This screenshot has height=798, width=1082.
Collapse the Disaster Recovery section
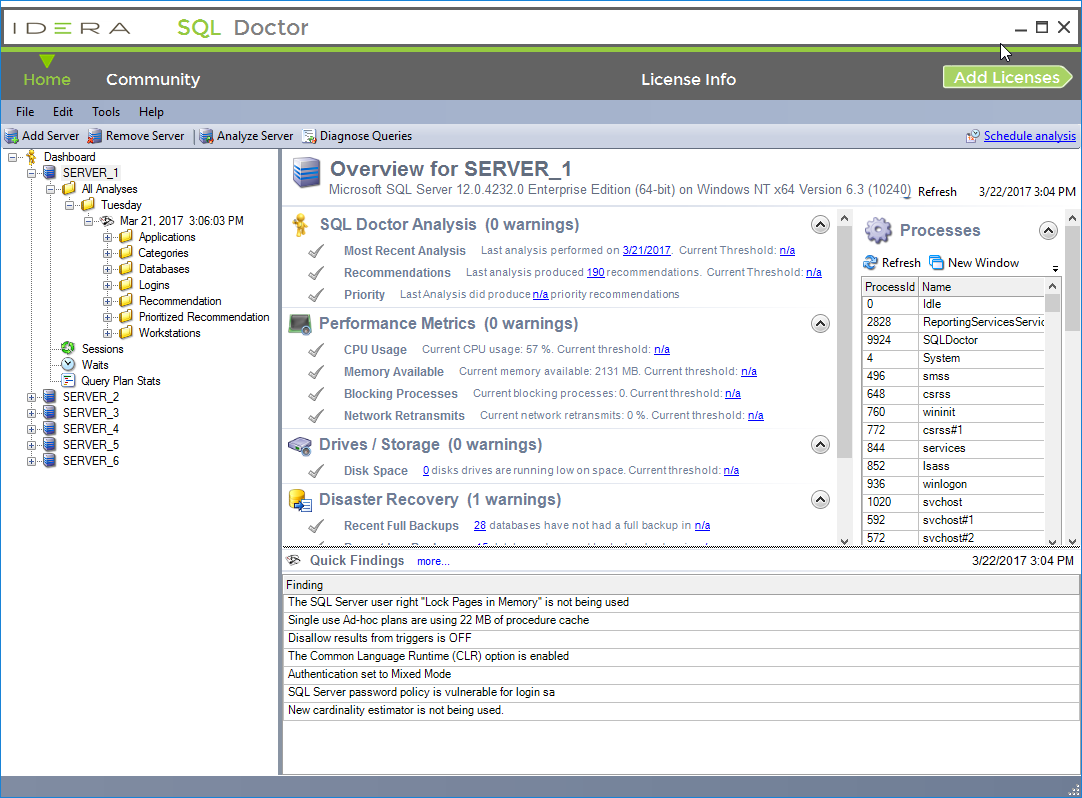point(820,500)
